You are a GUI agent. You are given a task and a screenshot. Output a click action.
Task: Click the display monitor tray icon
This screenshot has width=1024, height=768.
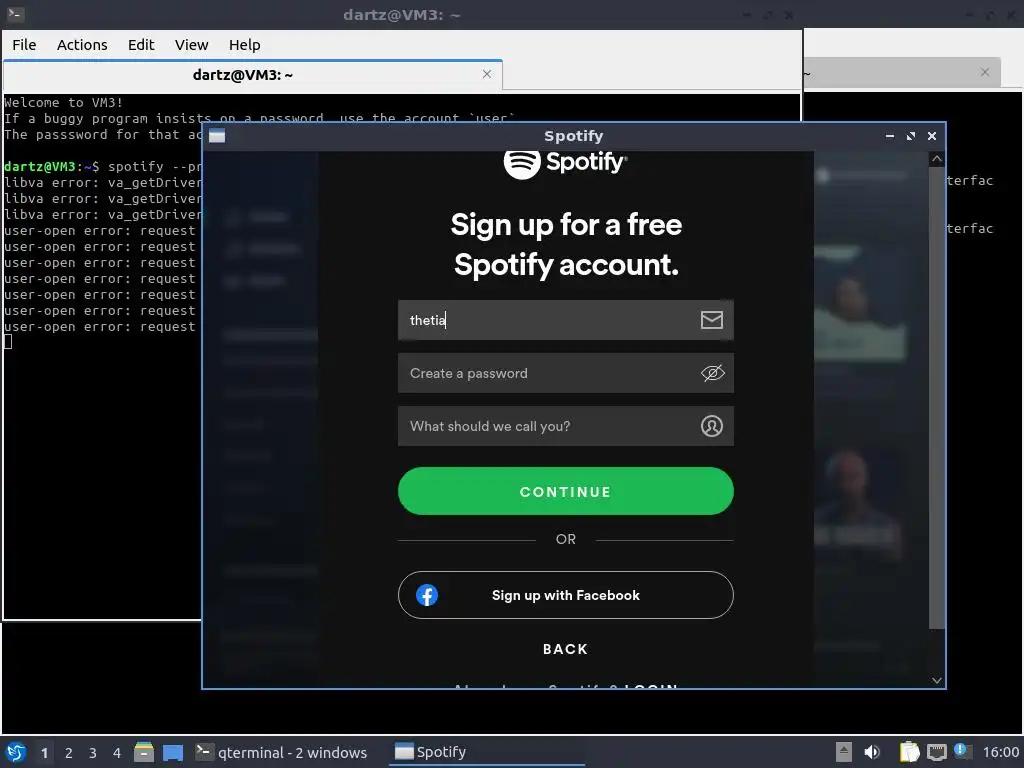pos(936,752)
